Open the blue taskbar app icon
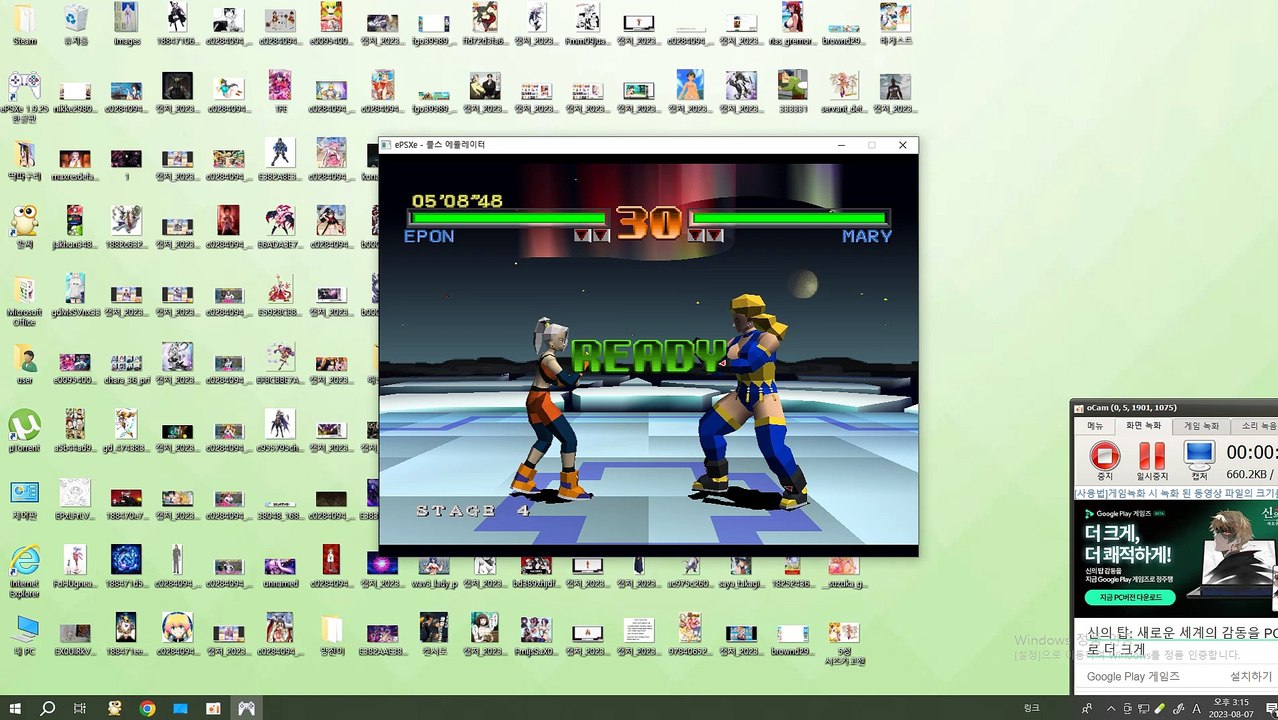The width and height of the screenshot is (1278, 720). click(180, 708)
